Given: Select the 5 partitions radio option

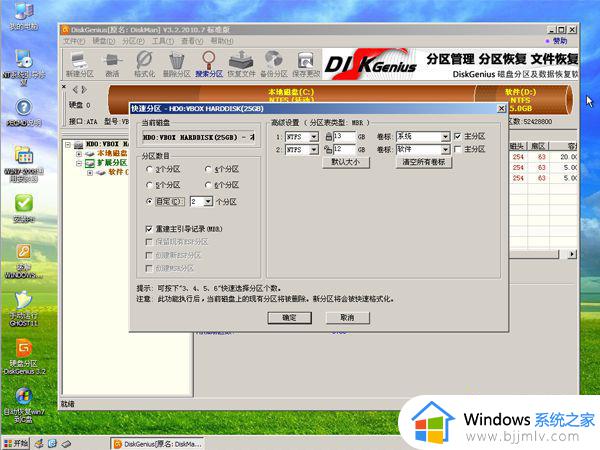Looking at the screenshot, I should (150, 185).
